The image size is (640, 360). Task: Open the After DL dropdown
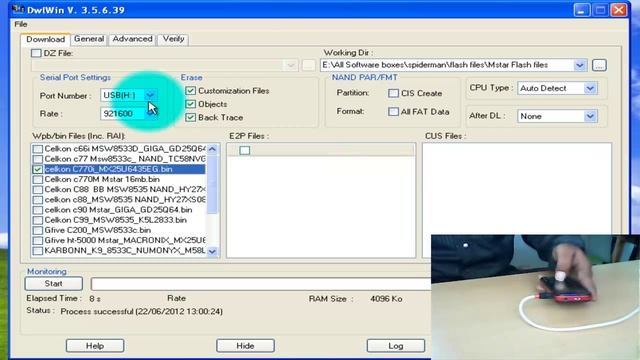(590, 116)
